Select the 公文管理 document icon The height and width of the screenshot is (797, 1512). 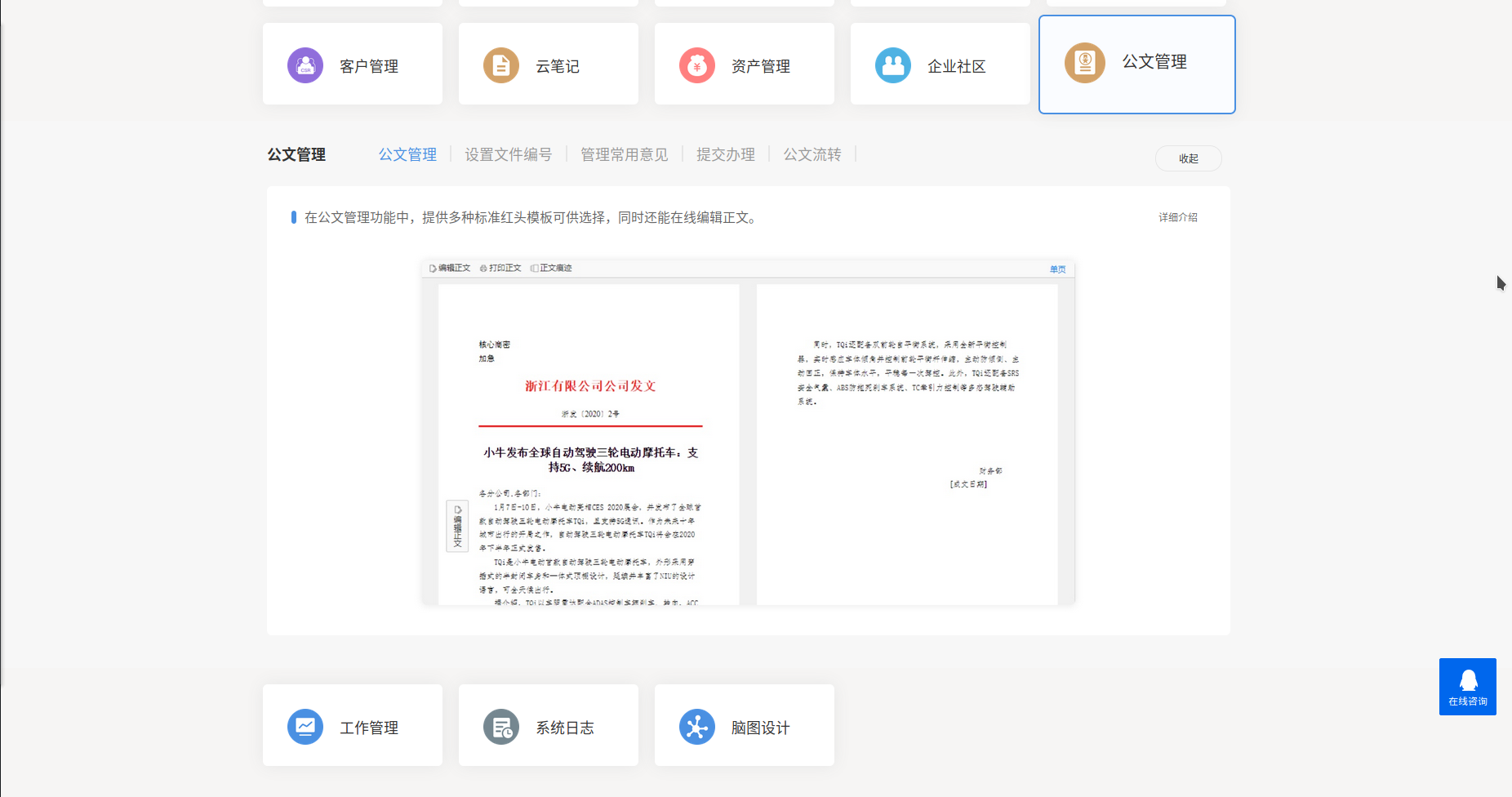1084,63
